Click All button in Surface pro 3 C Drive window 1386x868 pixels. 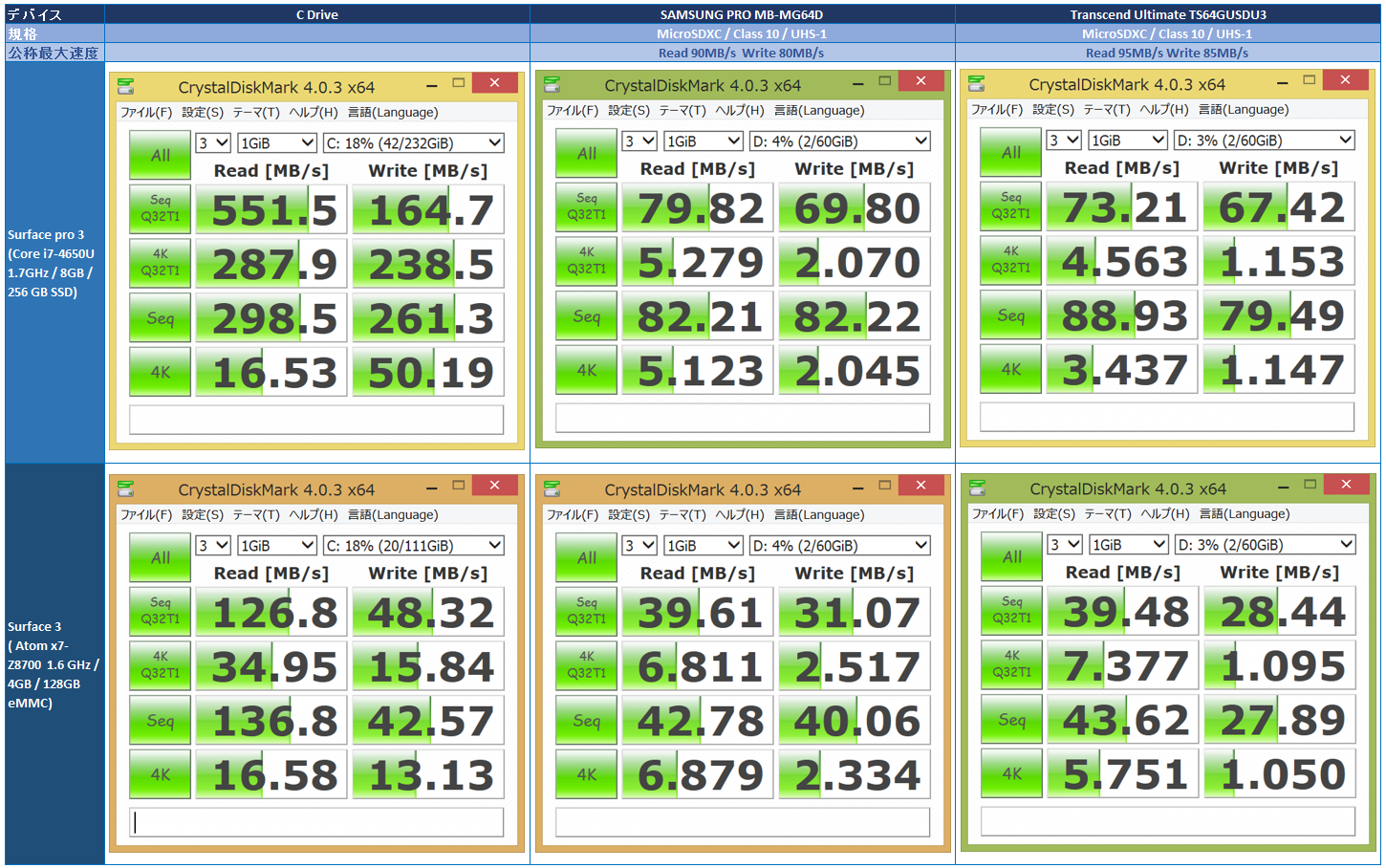[x=160, y=155]
